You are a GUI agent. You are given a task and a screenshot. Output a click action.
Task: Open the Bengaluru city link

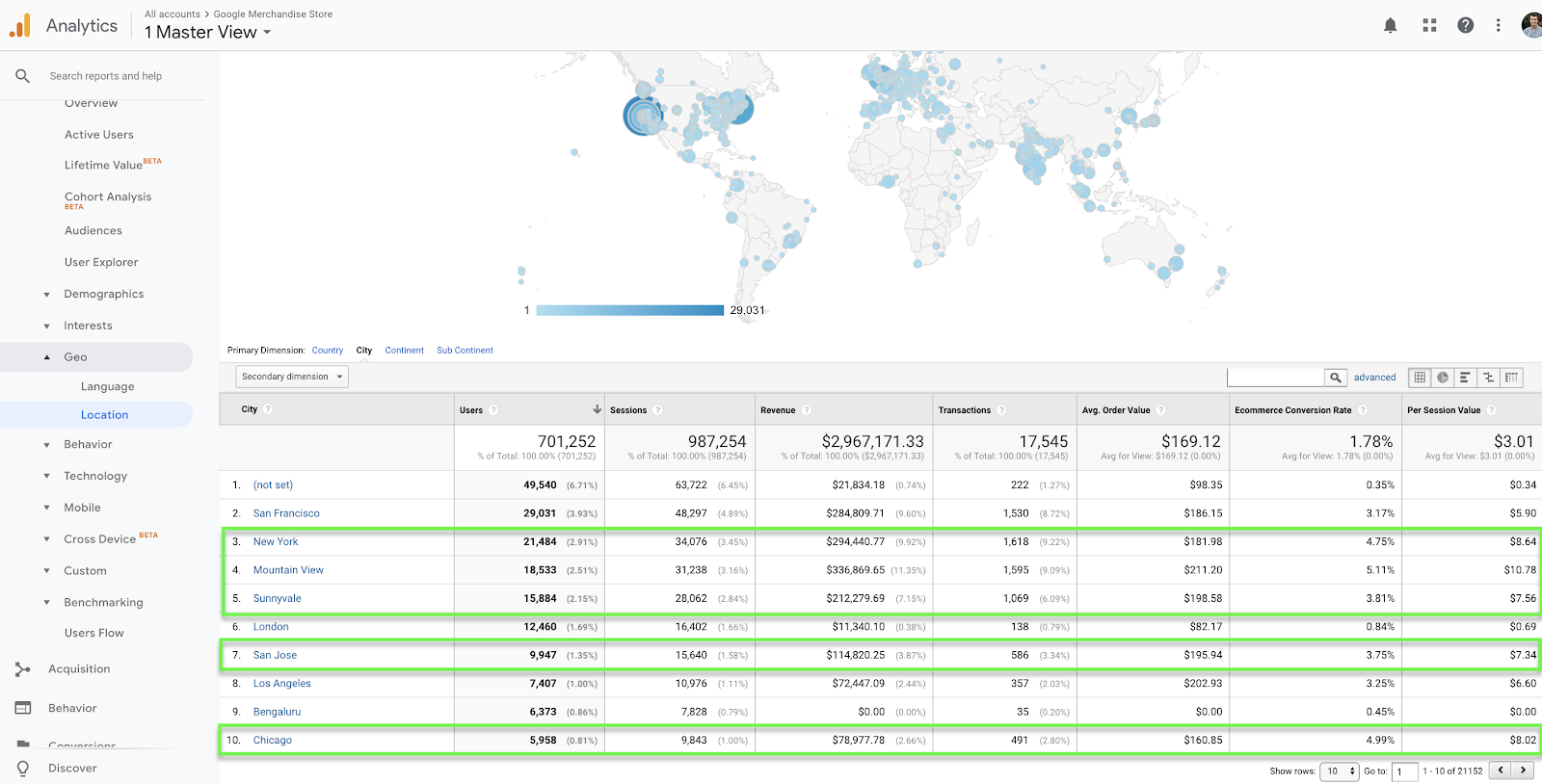(278, 712)
